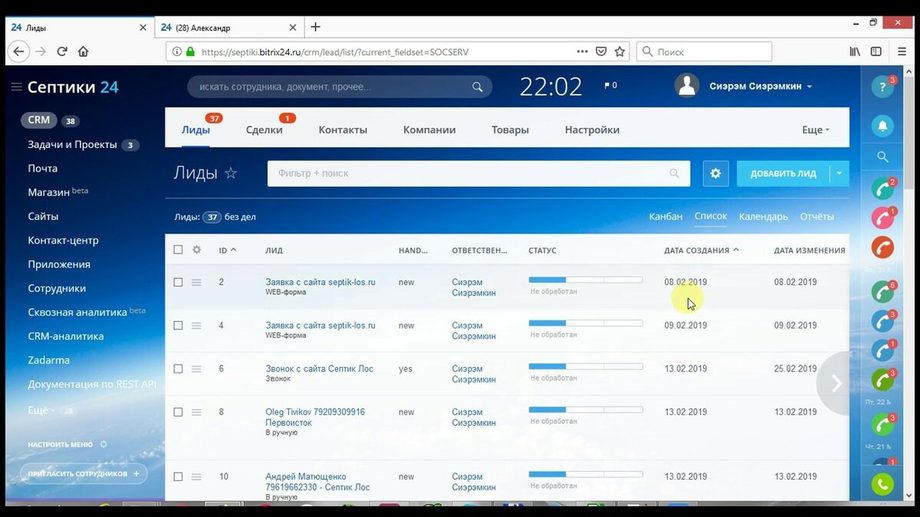Click status progress bar for lead ID 2

586,280
